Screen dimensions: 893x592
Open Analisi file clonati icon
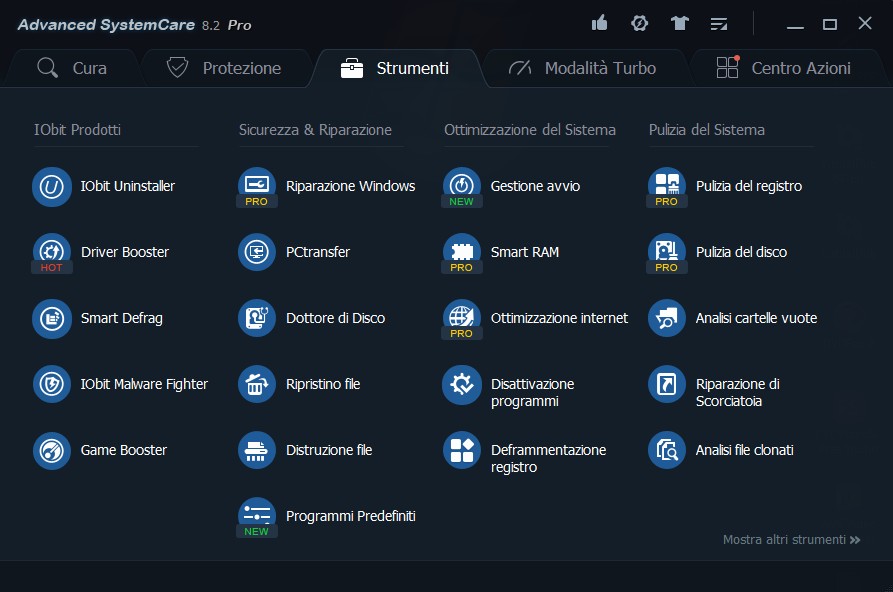tap(667, 451)
